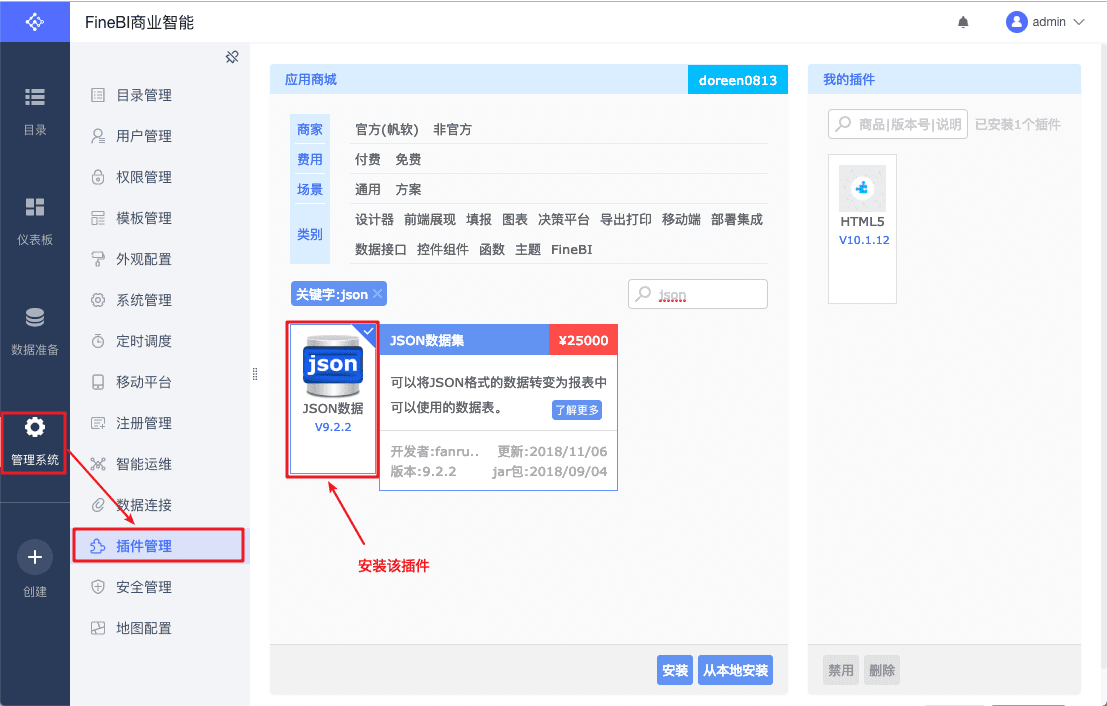The image size is (1107, 706).
Task: Open the 仪表板 dashboard section
Action: click(x=35, y=221)
